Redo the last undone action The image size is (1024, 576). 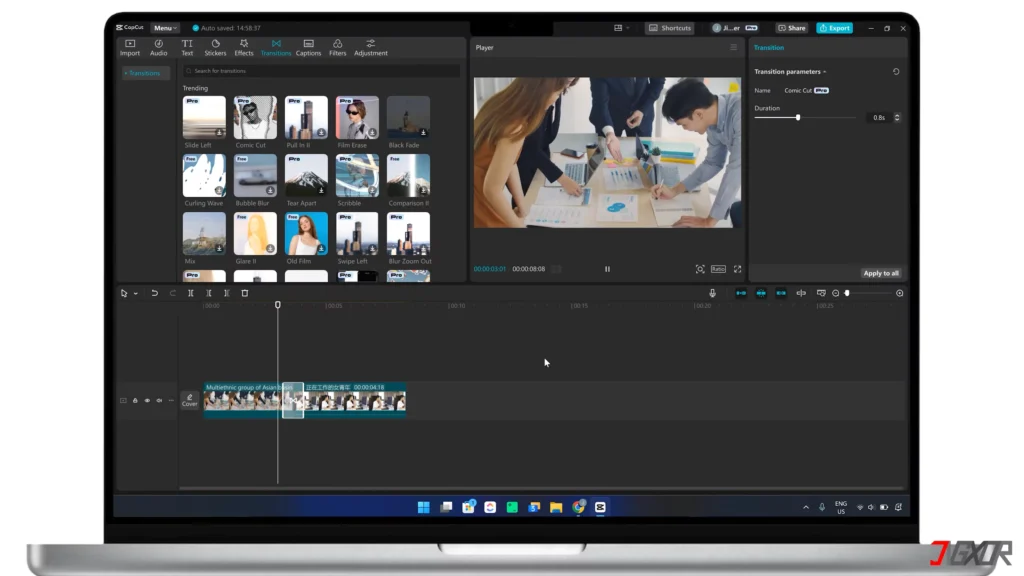tap(172, 294)
